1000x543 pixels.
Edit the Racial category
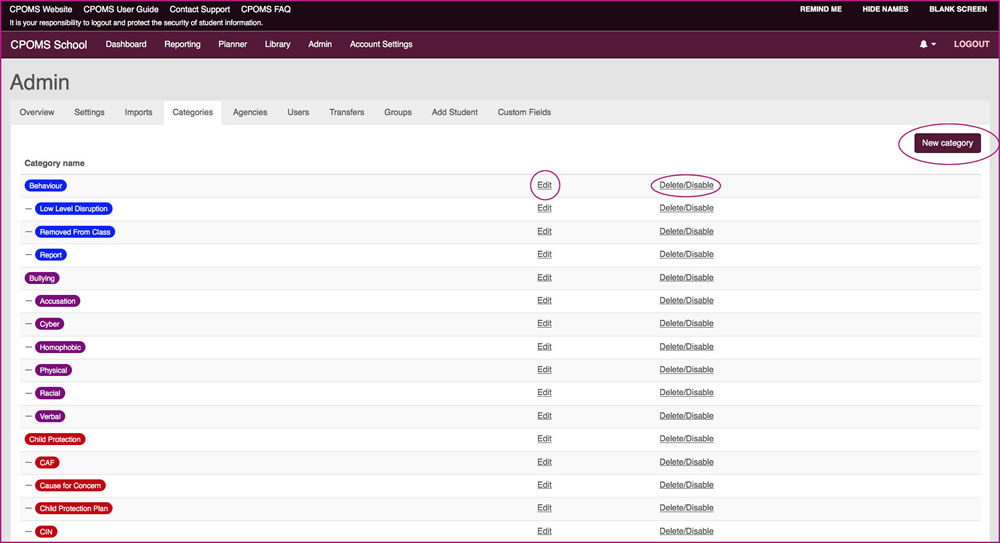(544, 392)
